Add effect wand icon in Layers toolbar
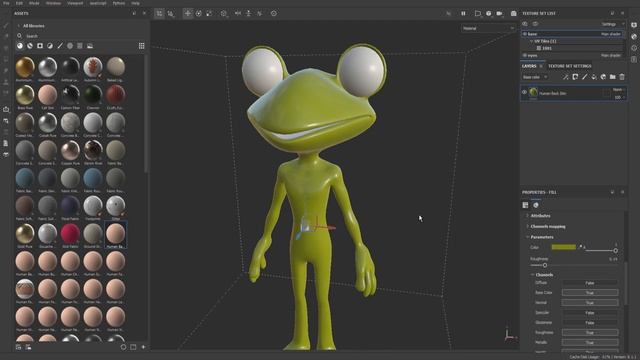This screenshot has width=640, height=360. coord(566,77)
